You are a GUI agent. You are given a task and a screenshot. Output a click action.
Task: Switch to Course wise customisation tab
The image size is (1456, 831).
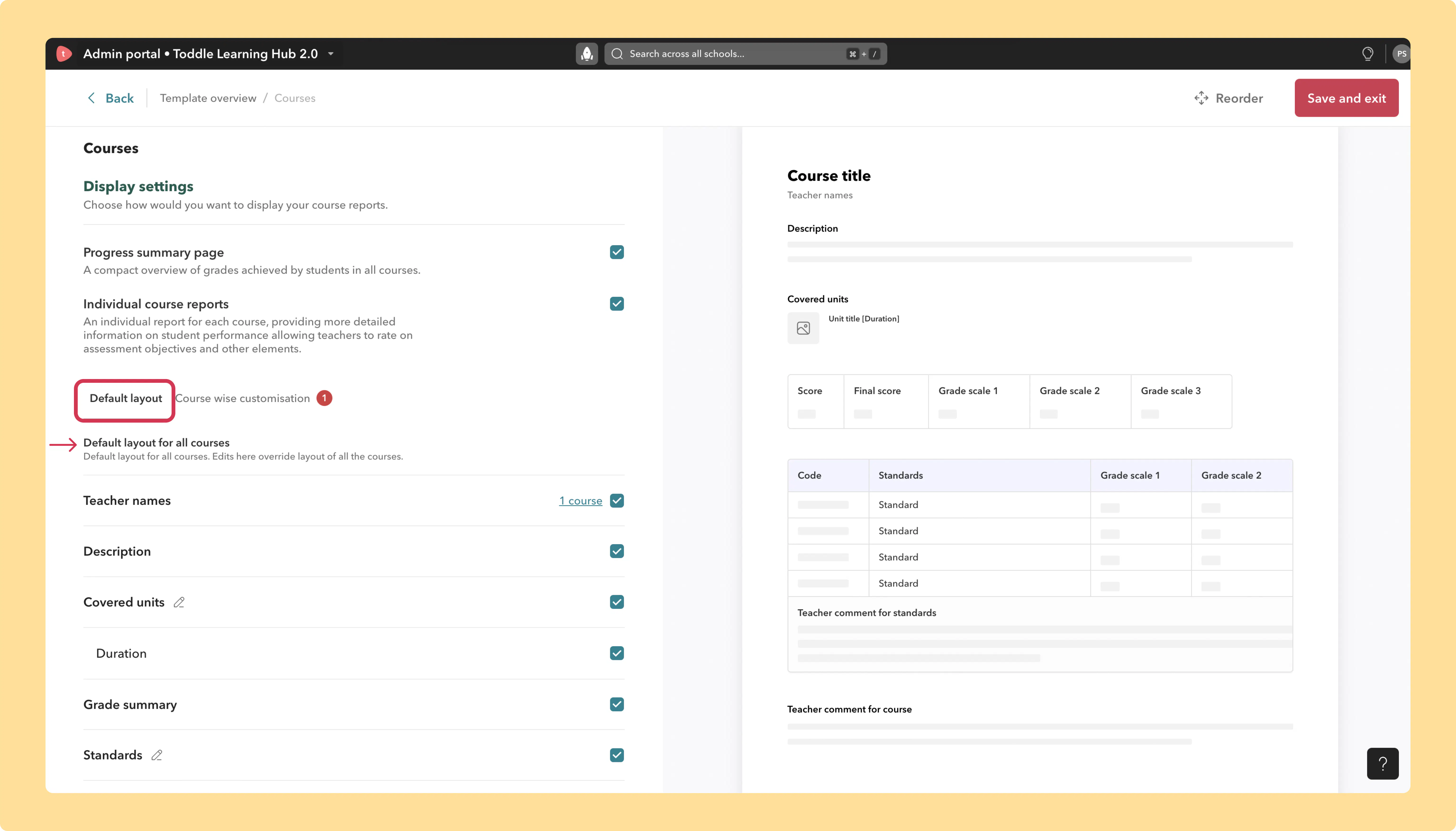click(243, 398)
